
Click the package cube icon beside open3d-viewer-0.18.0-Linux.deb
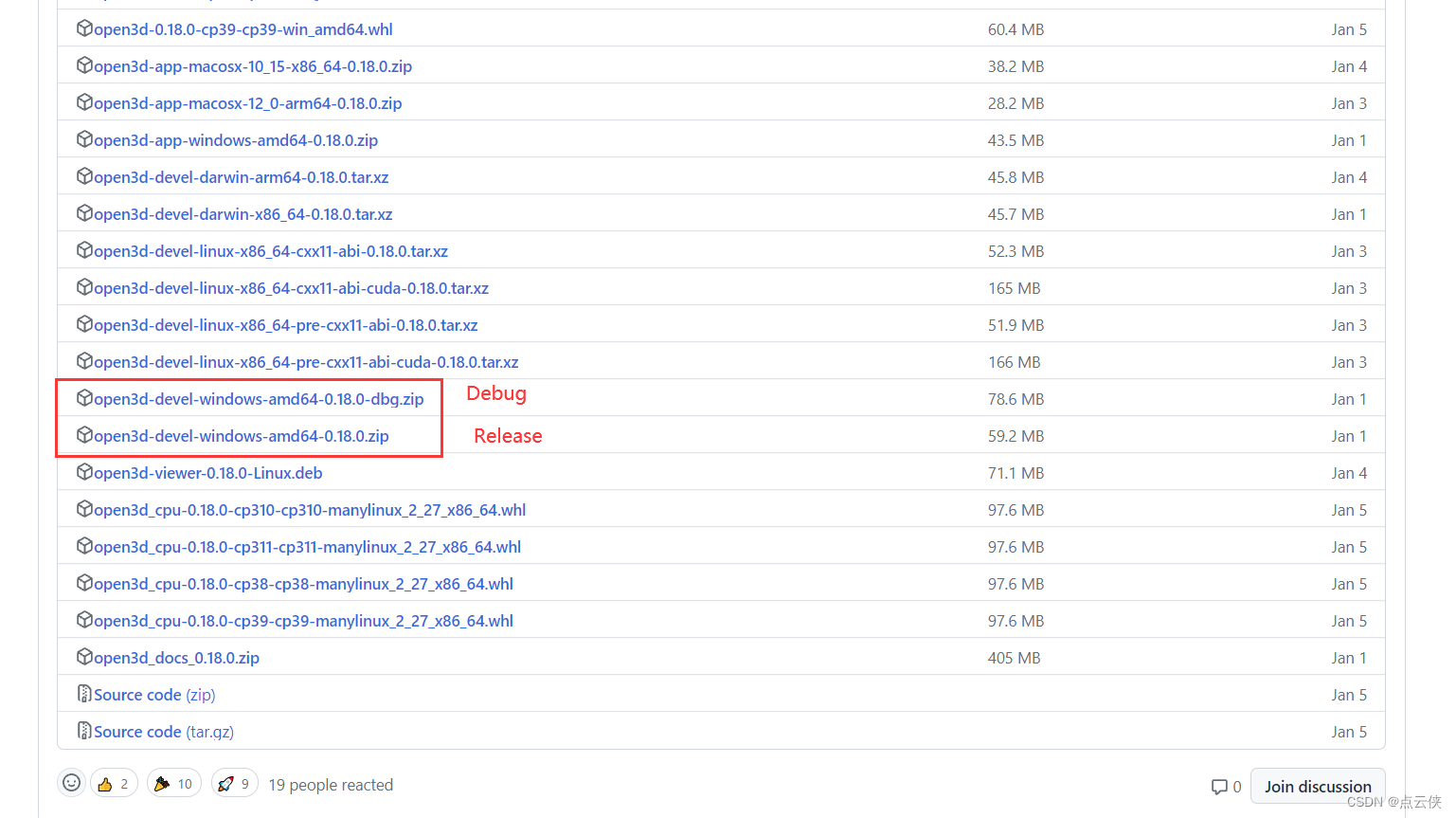pyautogui.click(x=84, y=471)
